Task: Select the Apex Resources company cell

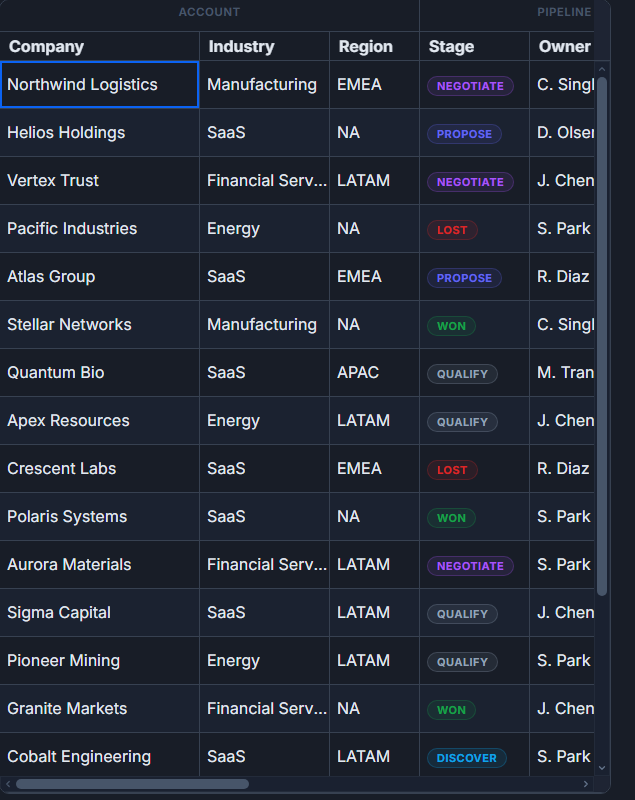Action: pyautogui.click(x=99, y=420)
